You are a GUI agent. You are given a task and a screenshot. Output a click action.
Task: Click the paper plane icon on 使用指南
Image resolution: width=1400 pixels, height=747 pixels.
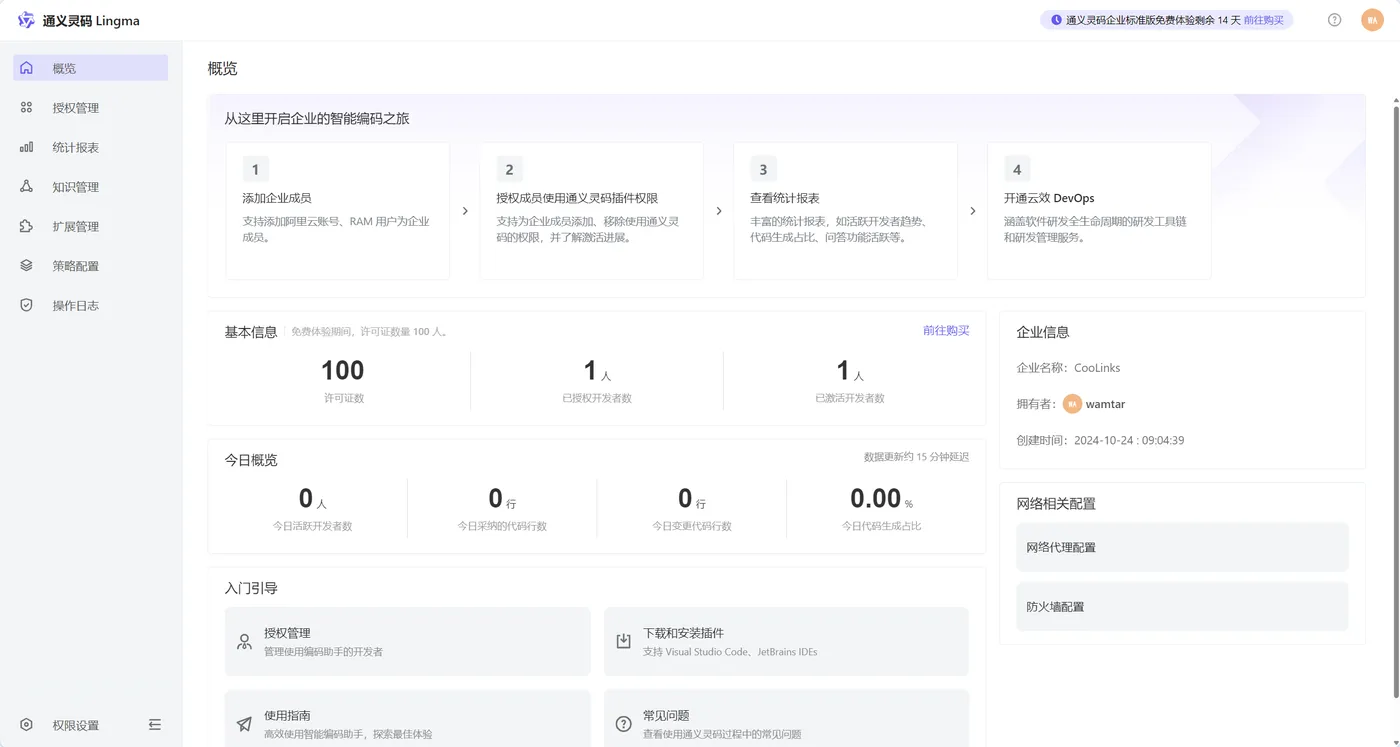244,724
